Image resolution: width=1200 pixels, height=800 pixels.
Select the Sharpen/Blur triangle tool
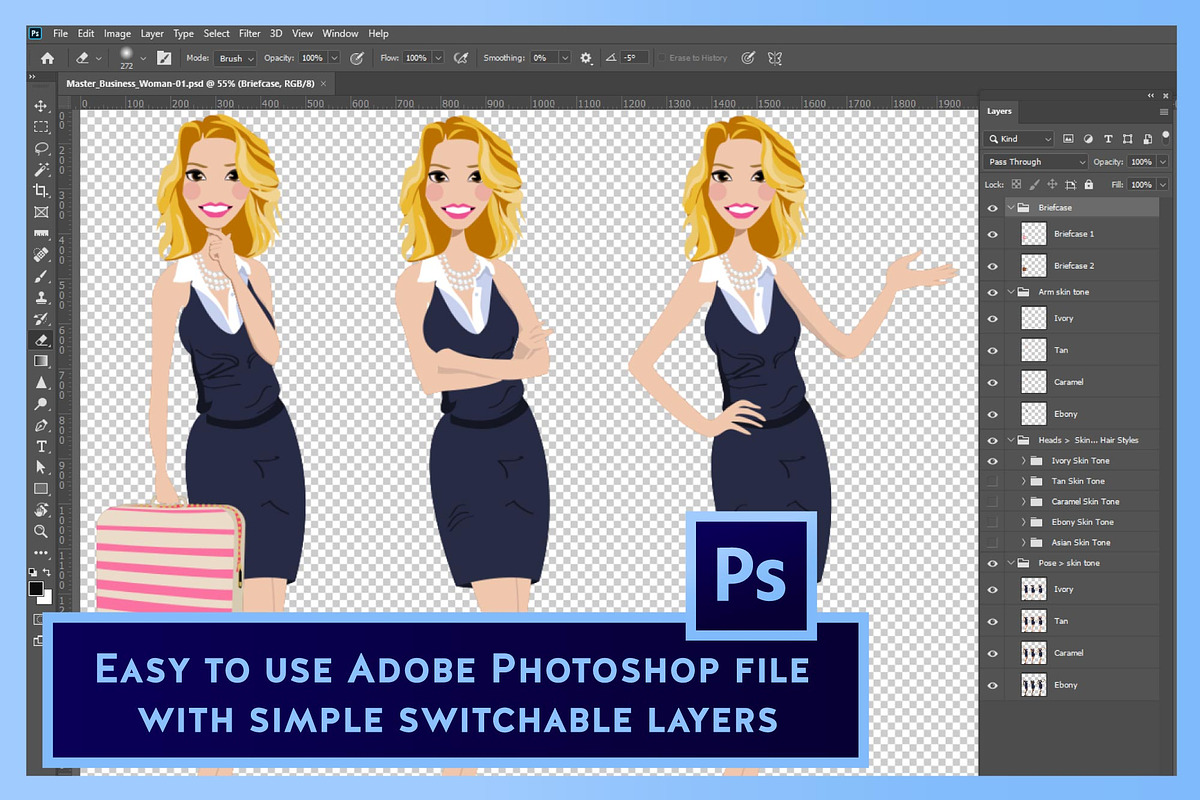[x=41, y=383]
